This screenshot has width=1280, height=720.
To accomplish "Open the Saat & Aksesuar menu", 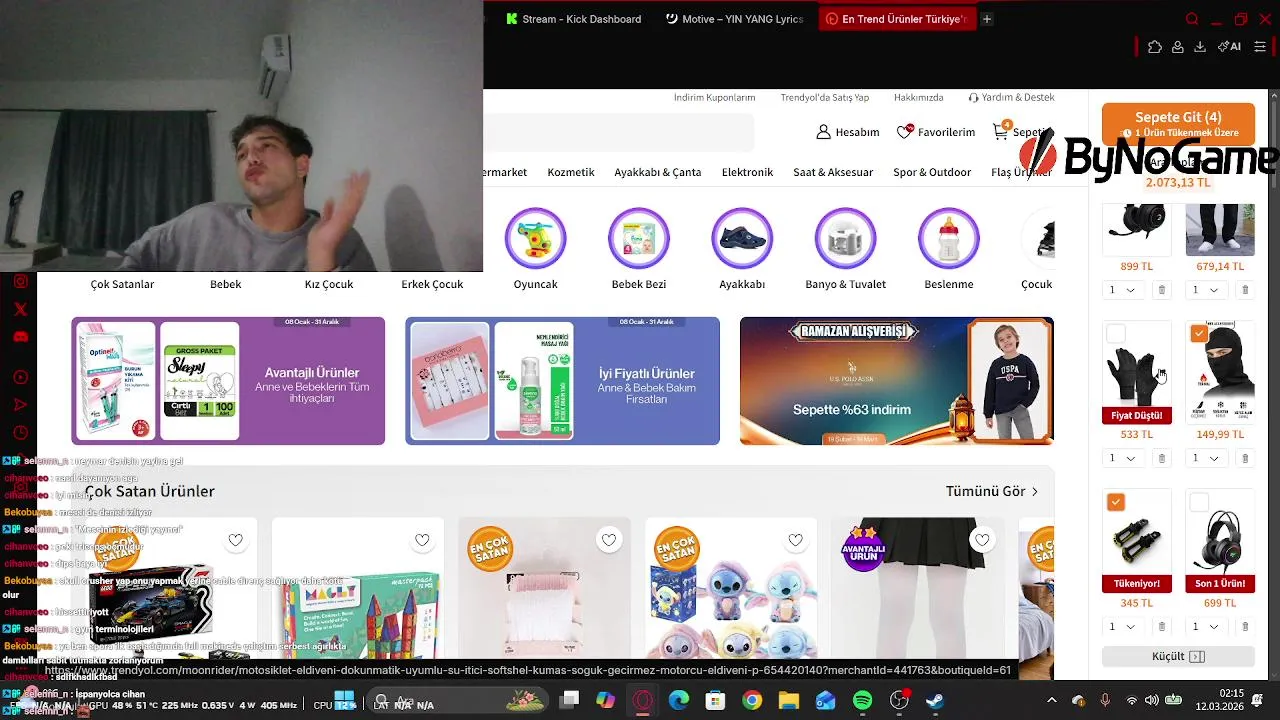I will click(833, 172).
